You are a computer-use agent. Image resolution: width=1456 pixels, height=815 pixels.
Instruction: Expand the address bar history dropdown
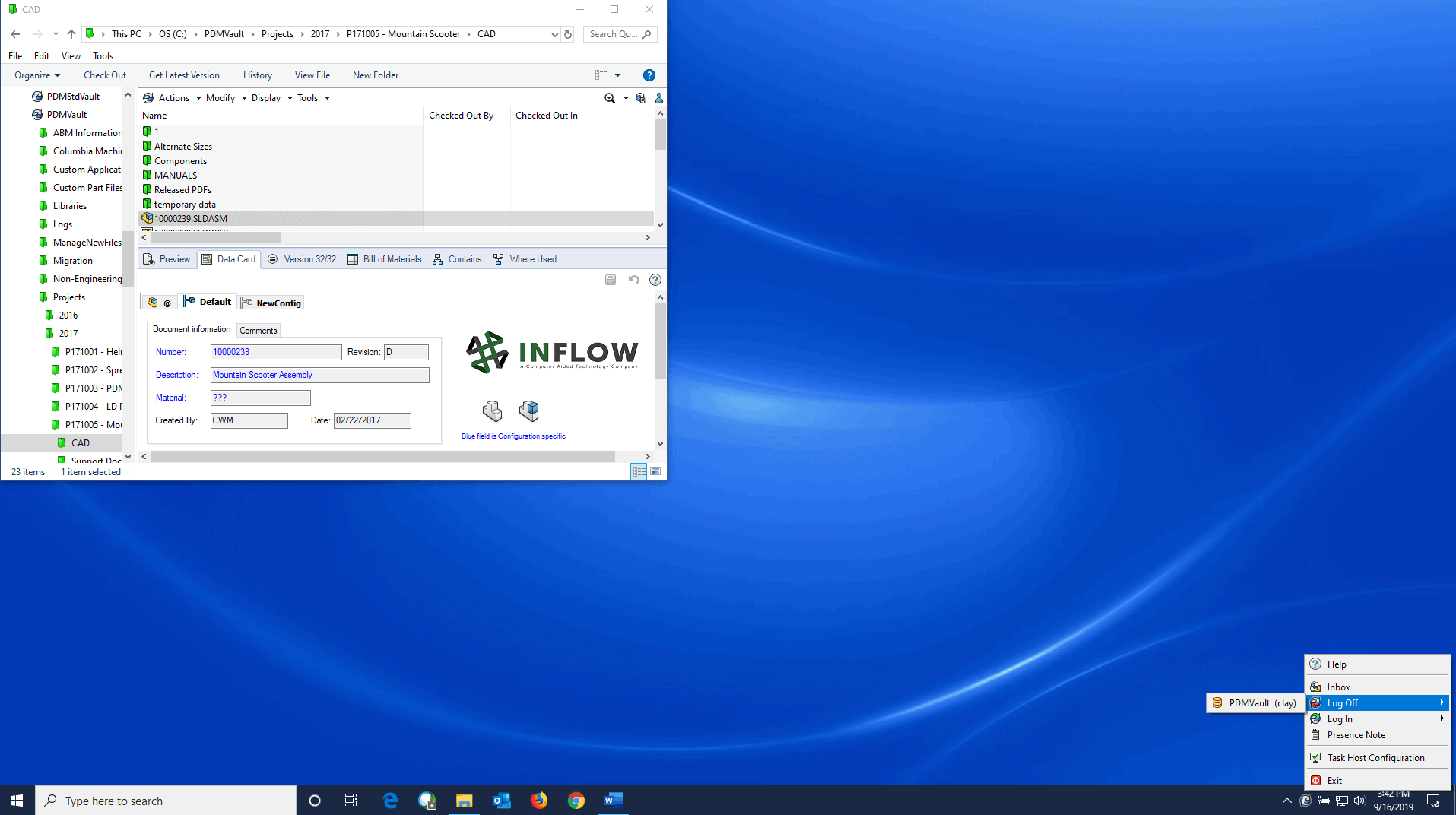[554, 34]
